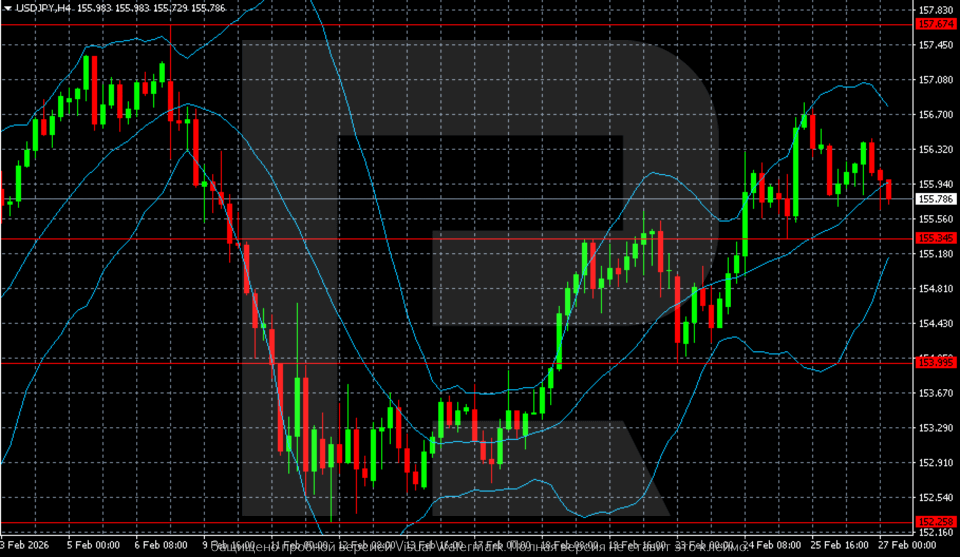Click the 153.290 price scale value
Viewport: 960px width, 557px height.
click(937, 428)
